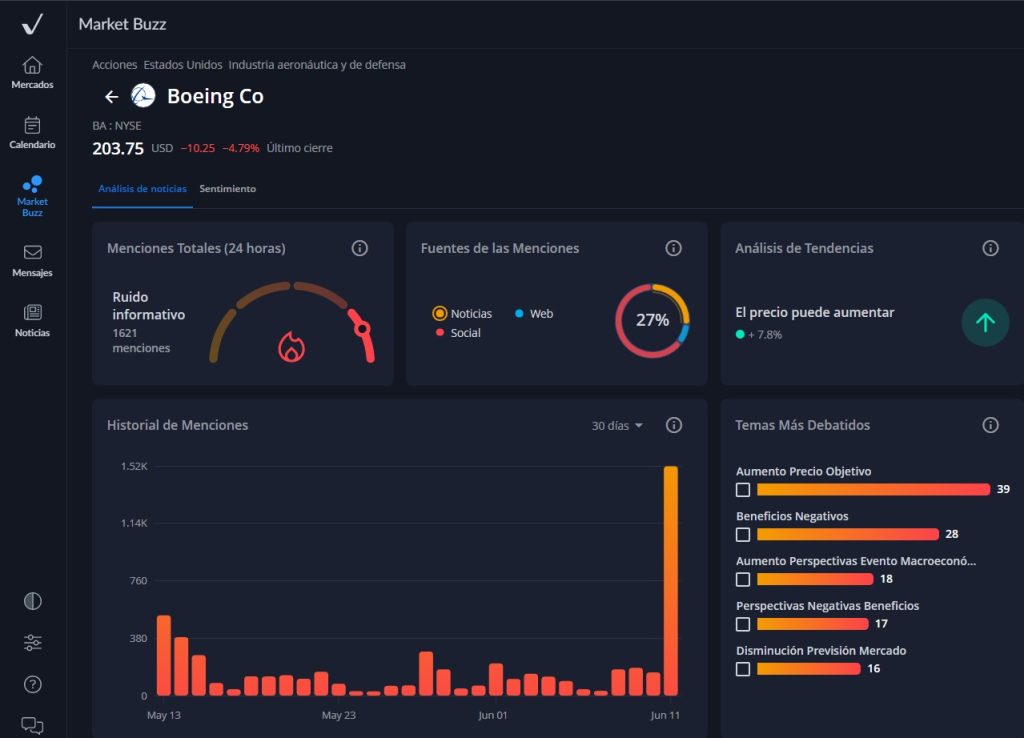Click the Beneficios Negativos bar showing 28
The height and width of the screenshot is (738, 1024).
(x=848, y=534)
